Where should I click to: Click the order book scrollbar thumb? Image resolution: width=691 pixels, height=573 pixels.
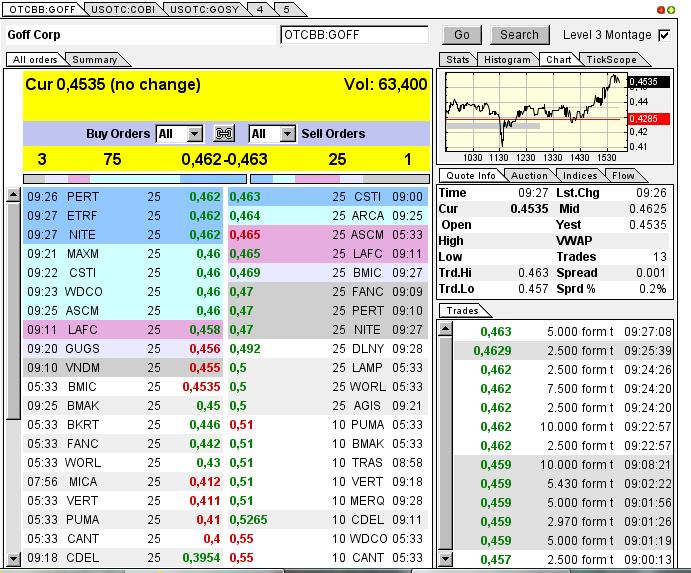[x=14, y=310]
